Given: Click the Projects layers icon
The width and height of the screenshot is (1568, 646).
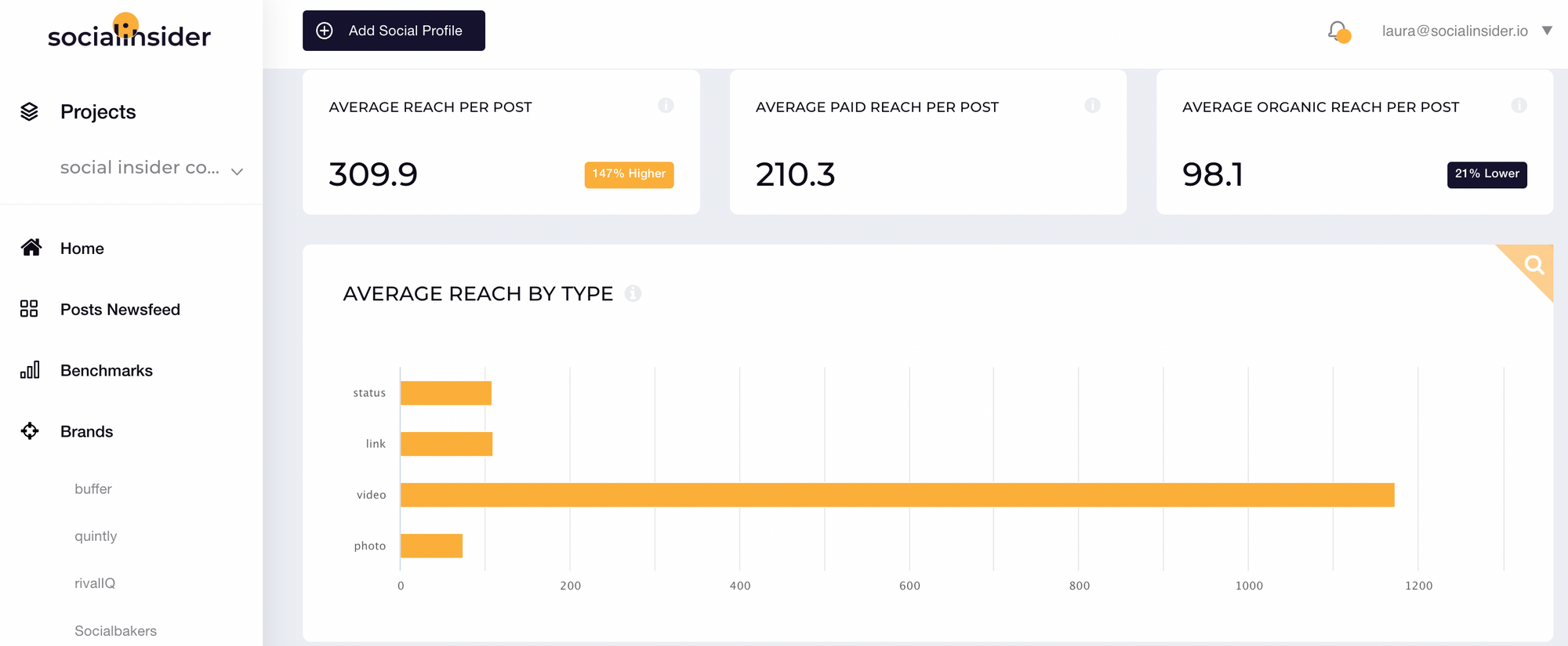Looking at the screenshot, I should (x=29, y=112).
